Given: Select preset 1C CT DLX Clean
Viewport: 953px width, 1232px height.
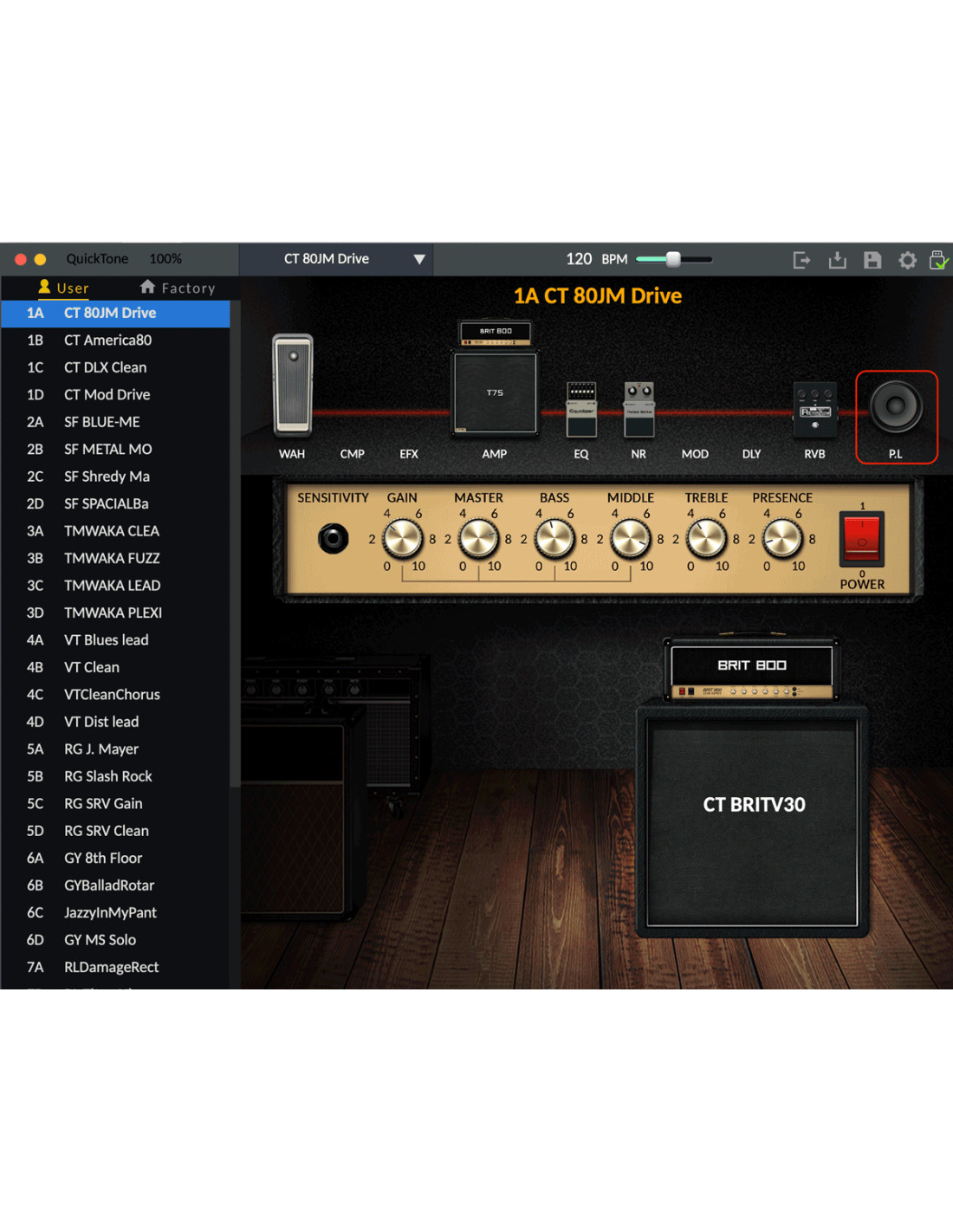Looking at the screenshot, I should (115, 367).
